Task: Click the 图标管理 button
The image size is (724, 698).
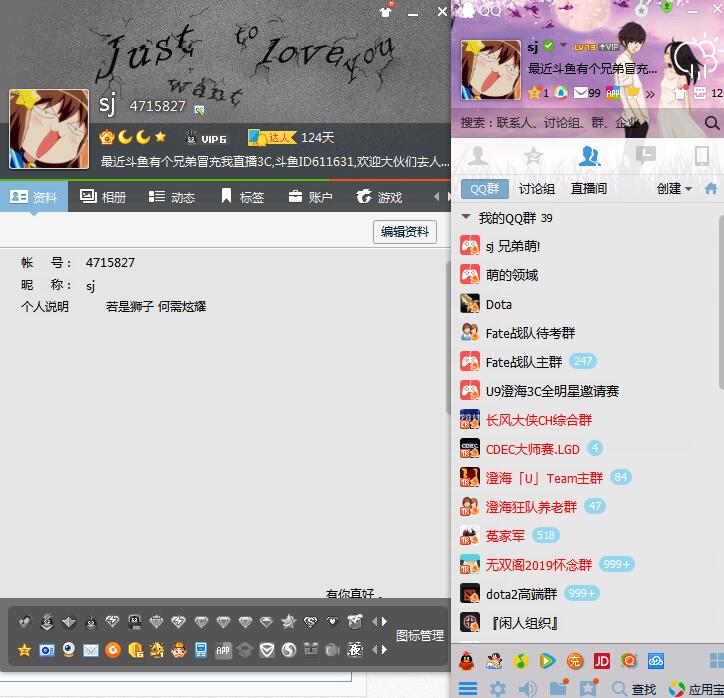Action: tap(420, 636)
